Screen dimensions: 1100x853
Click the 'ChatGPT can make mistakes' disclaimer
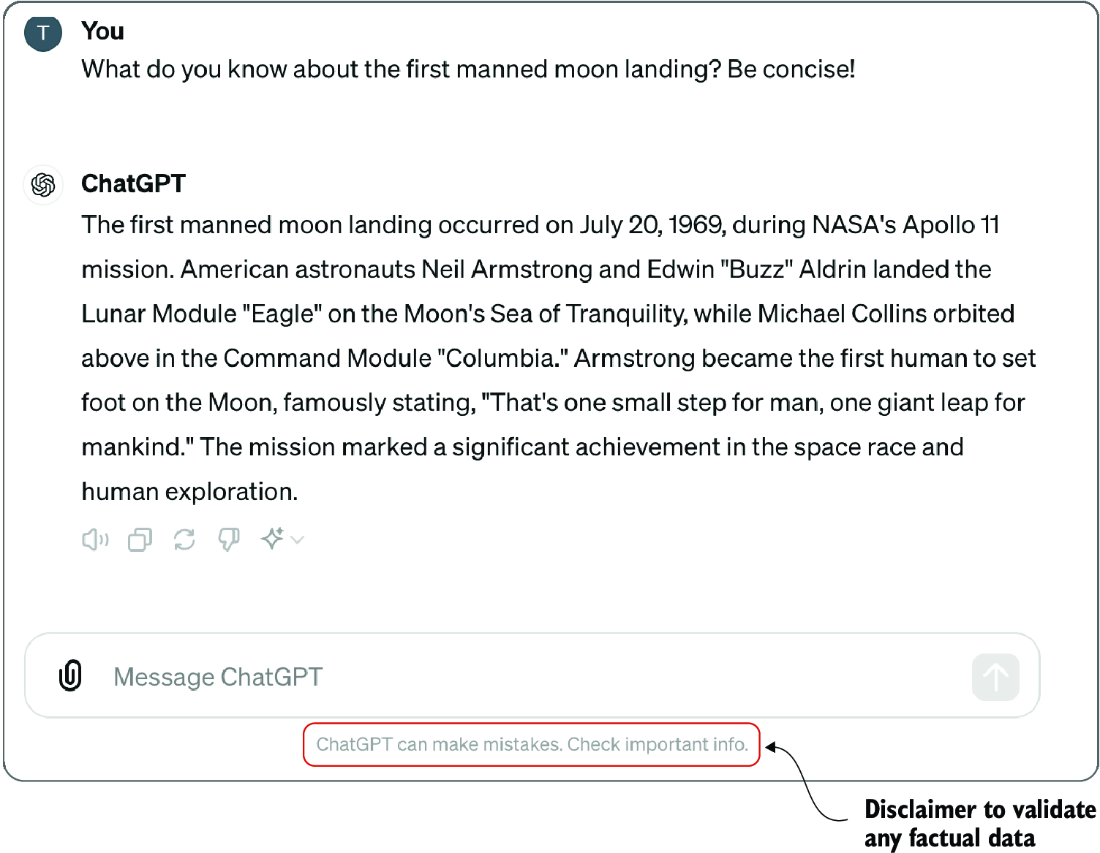point(532,745)
